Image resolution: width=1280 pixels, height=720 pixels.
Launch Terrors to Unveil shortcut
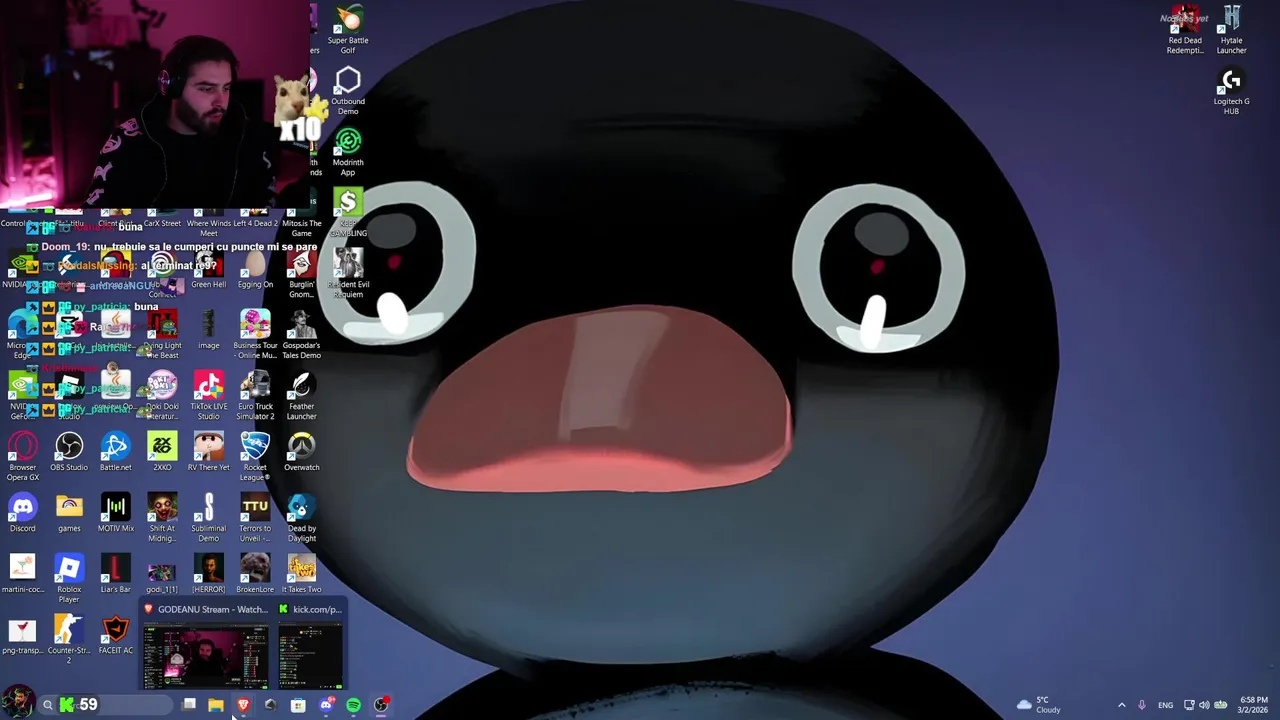coord(255,519)
